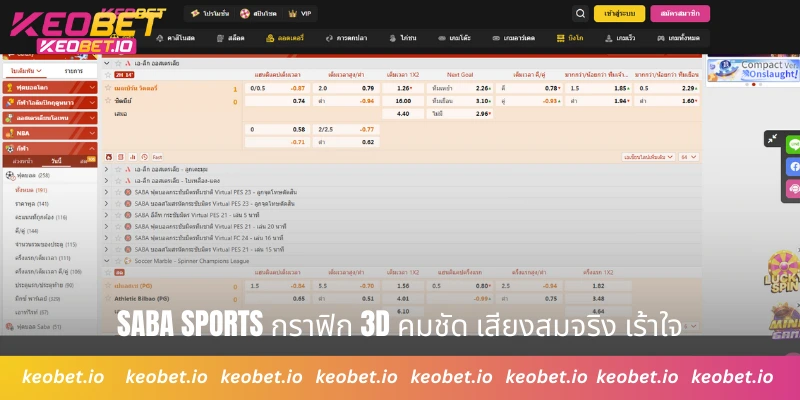Image resolution: width=800 pixels, height=400 pixels.
Task: Open the คาสิโนสด live casino menu
Action: pyautogui.click(x=176, y=38)
